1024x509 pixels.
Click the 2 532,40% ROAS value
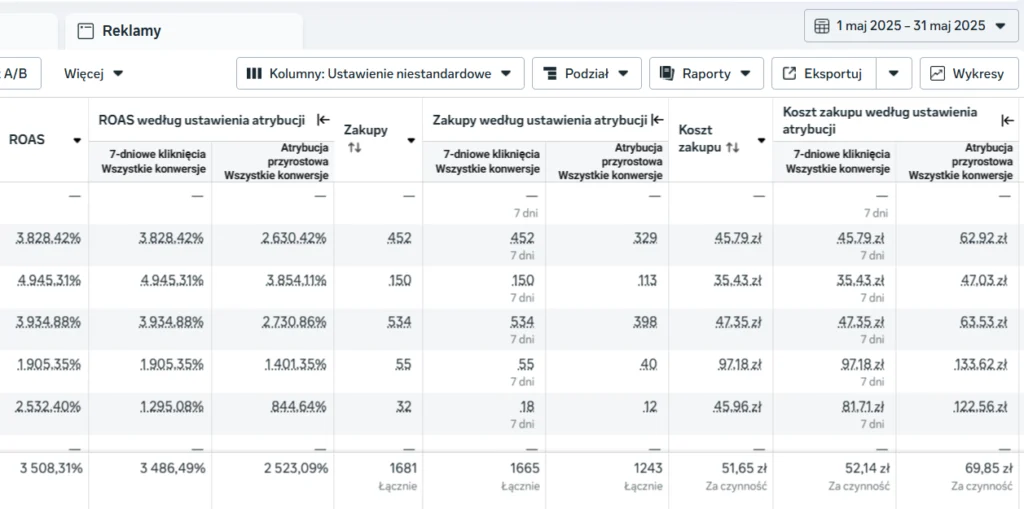tap(49, 407)
